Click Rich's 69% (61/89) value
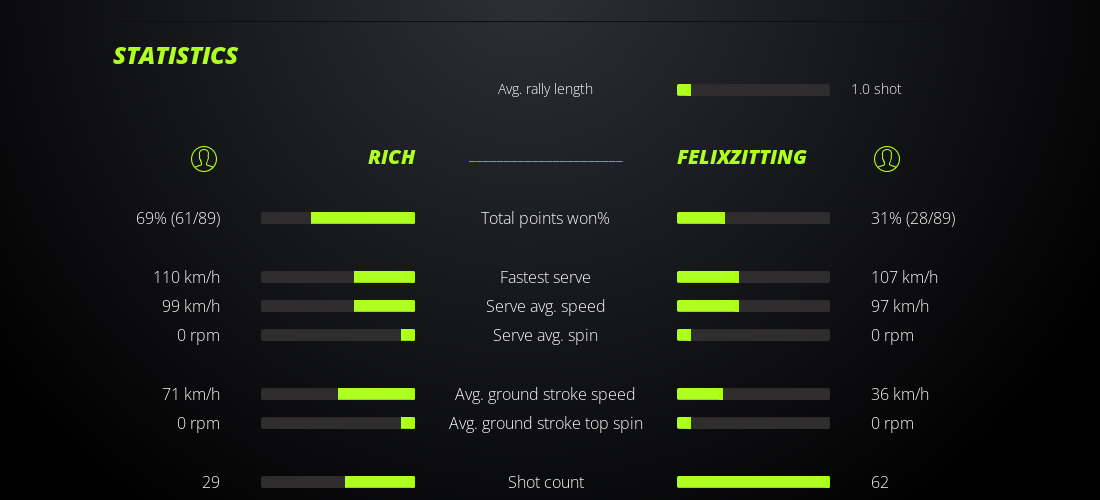 coord(178,218)
